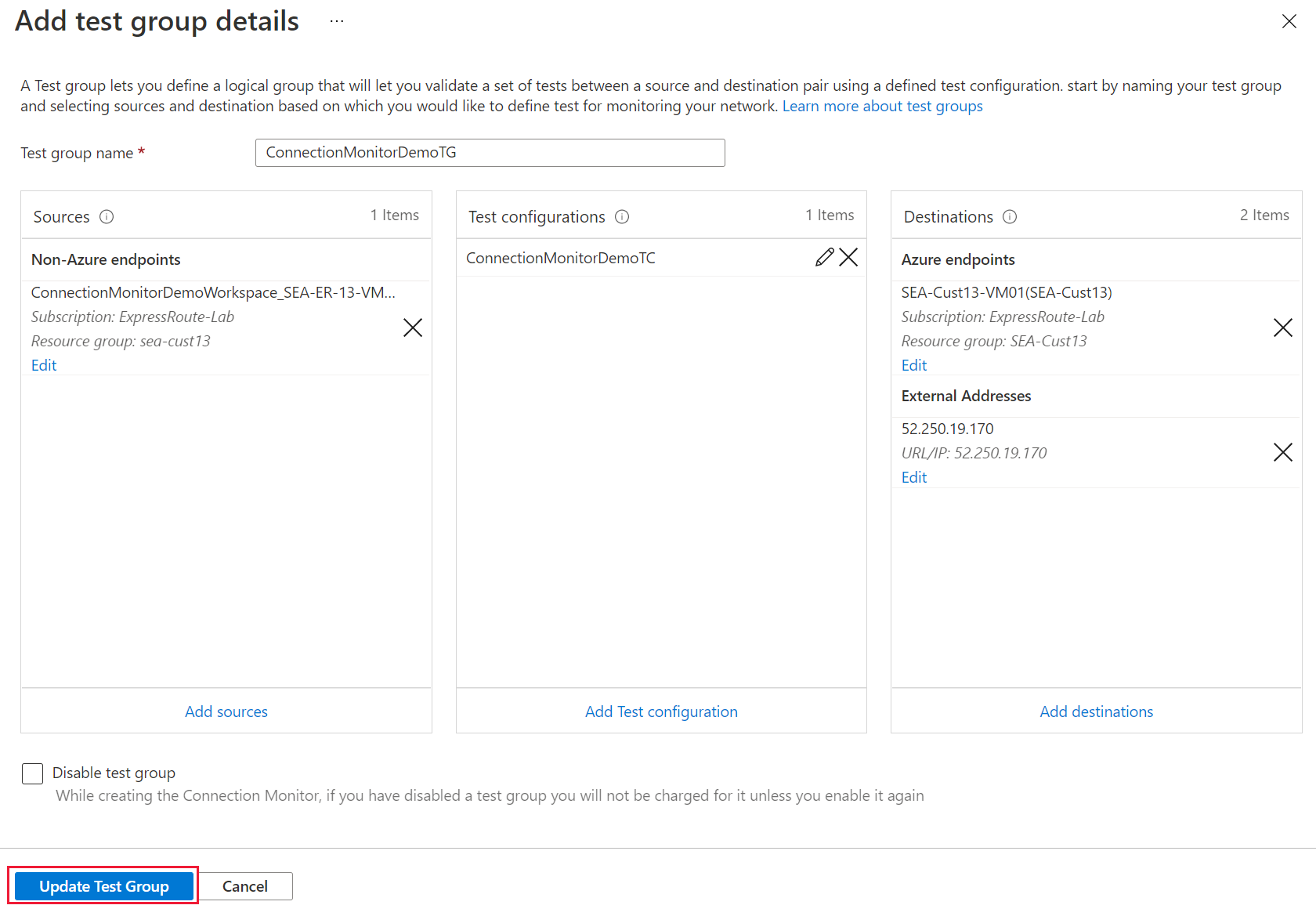The width and height of the screenshot is (1316, 916).
Task: Show info tooltip for Sources
Action: tap(107, 217)
